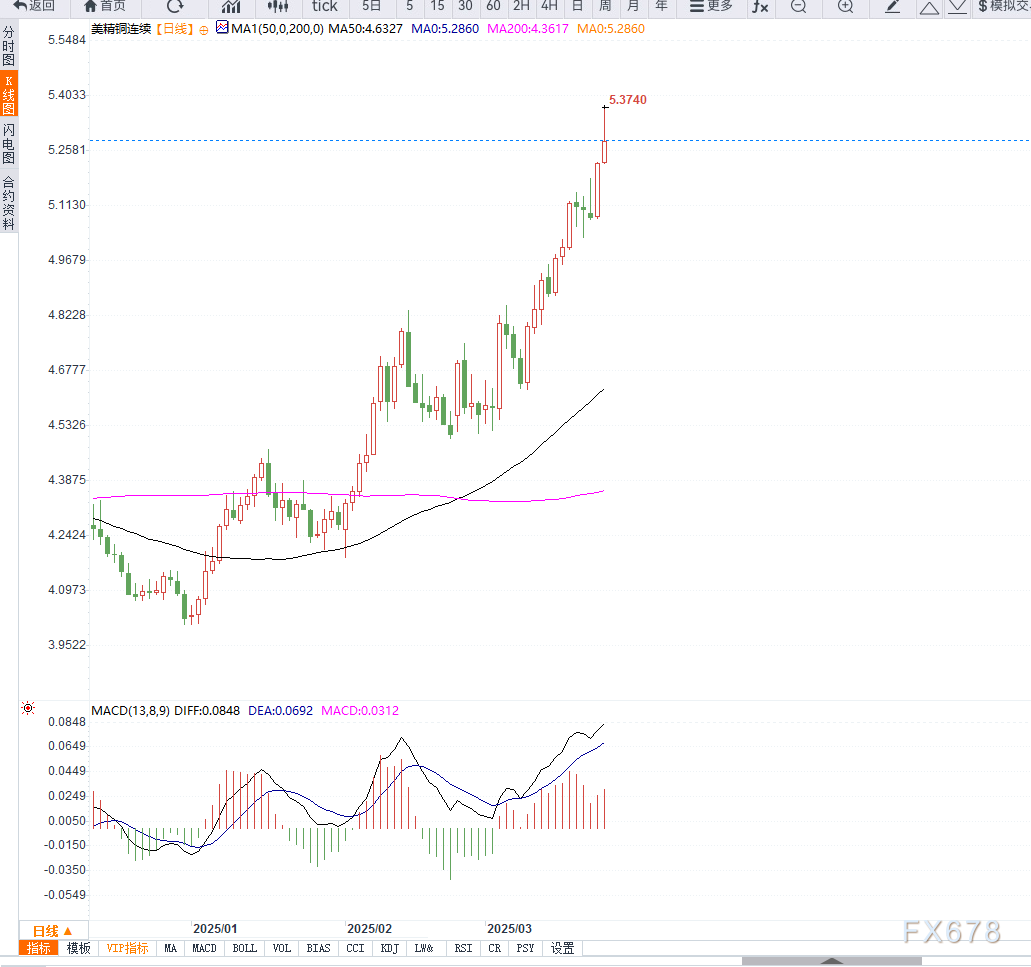Switch to the KDJ indicator tab
1031x967 pixels.
[x=389, y=948]
